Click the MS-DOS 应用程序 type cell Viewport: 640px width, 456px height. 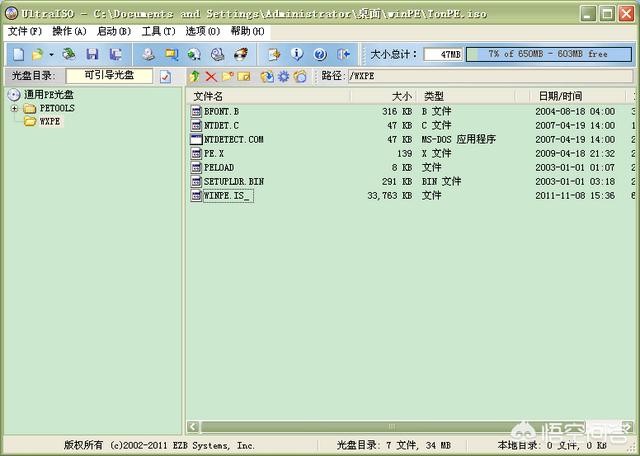(x=458, y=140)
